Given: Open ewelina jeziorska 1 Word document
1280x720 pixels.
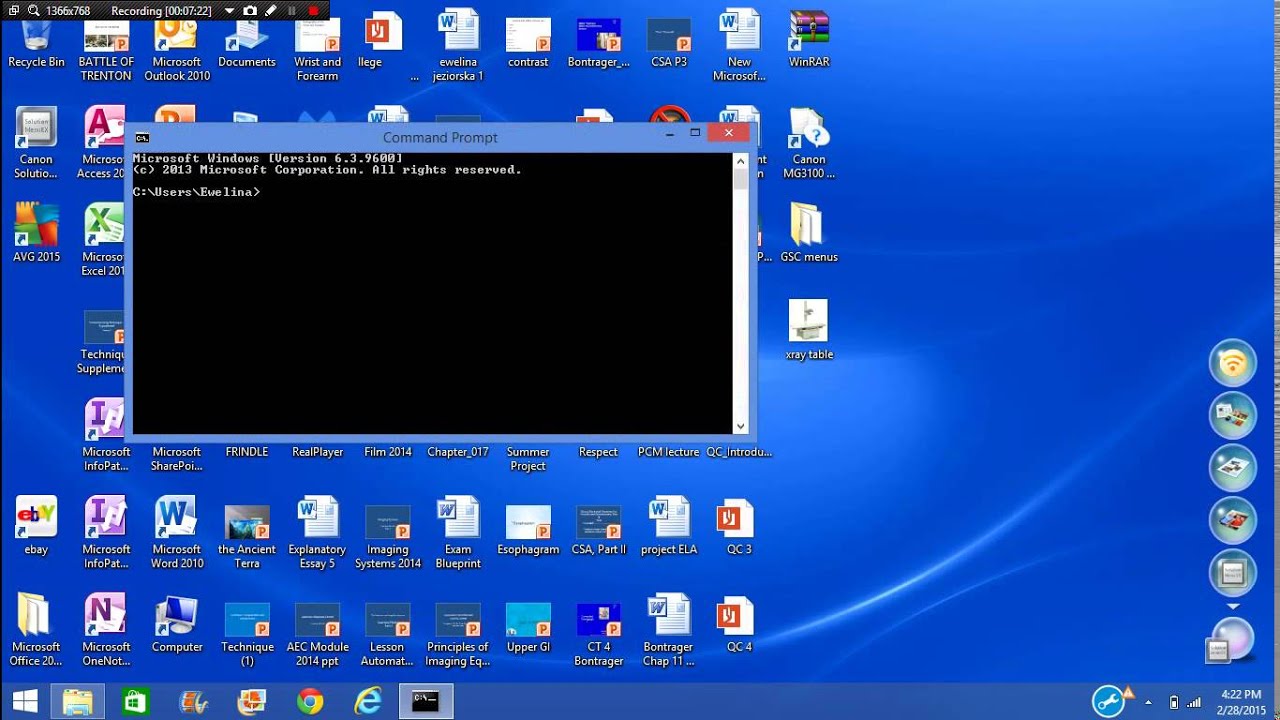Looking at the screenshot, I should tap(458, 47).
